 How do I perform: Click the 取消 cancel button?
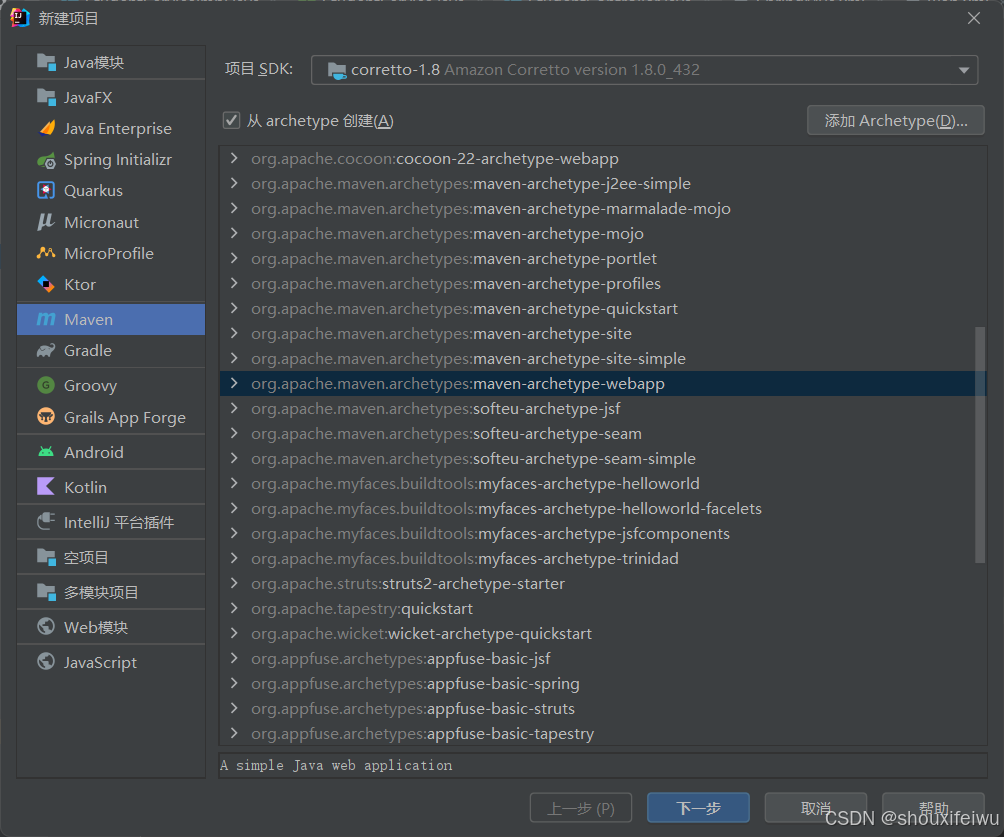tap(816, 808)
